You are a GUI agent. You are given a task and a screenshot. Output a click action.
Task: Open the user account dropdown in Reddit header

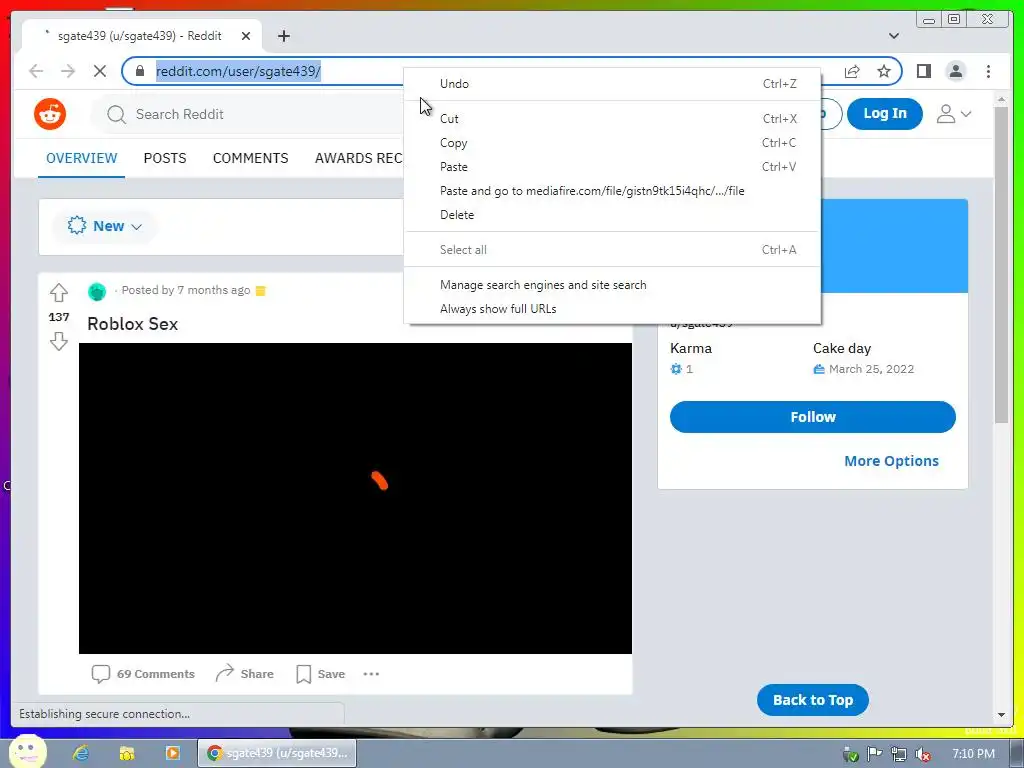953,114
